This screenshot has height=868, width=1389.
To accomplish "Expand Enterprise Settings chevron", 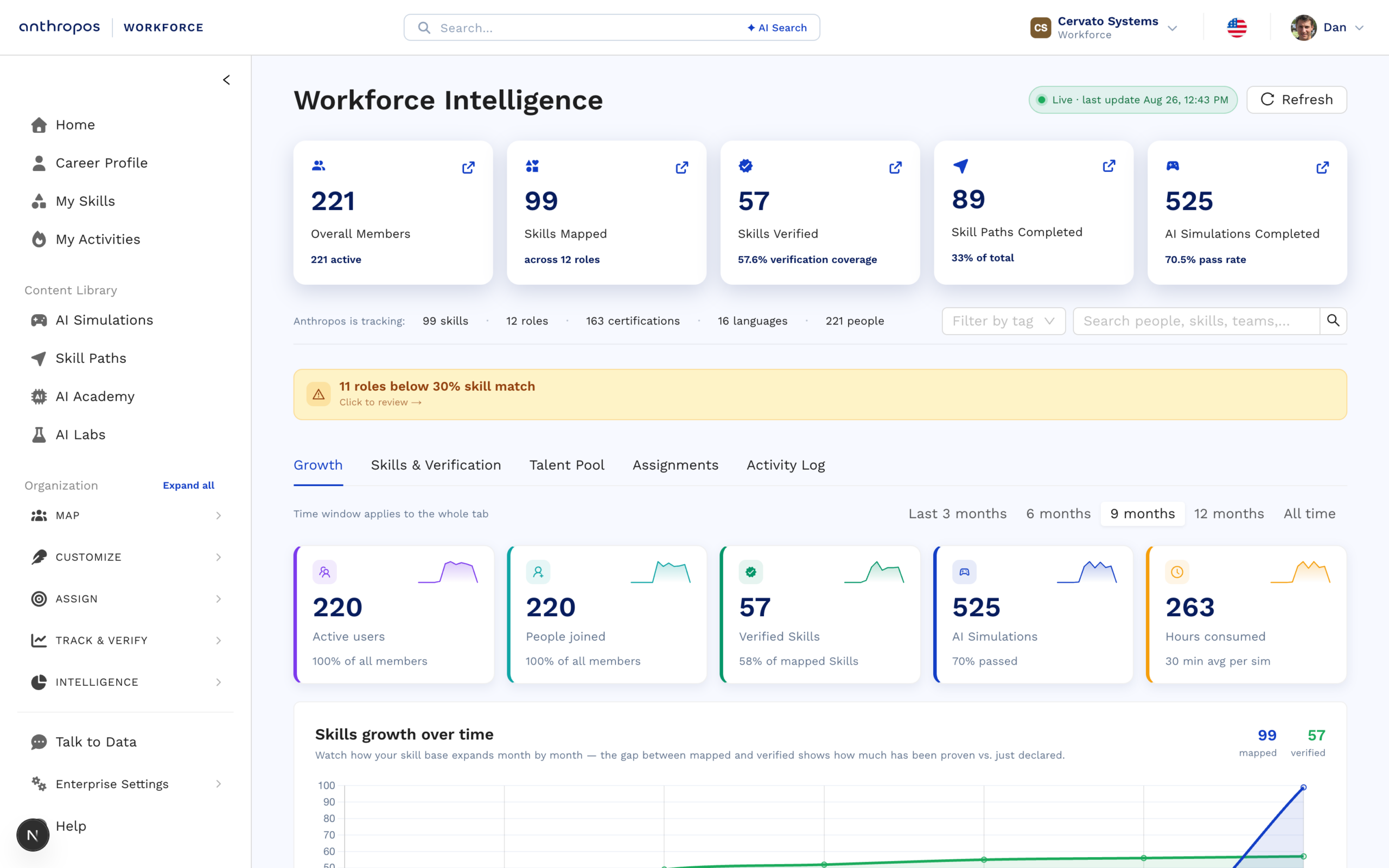I will (219, 783).
